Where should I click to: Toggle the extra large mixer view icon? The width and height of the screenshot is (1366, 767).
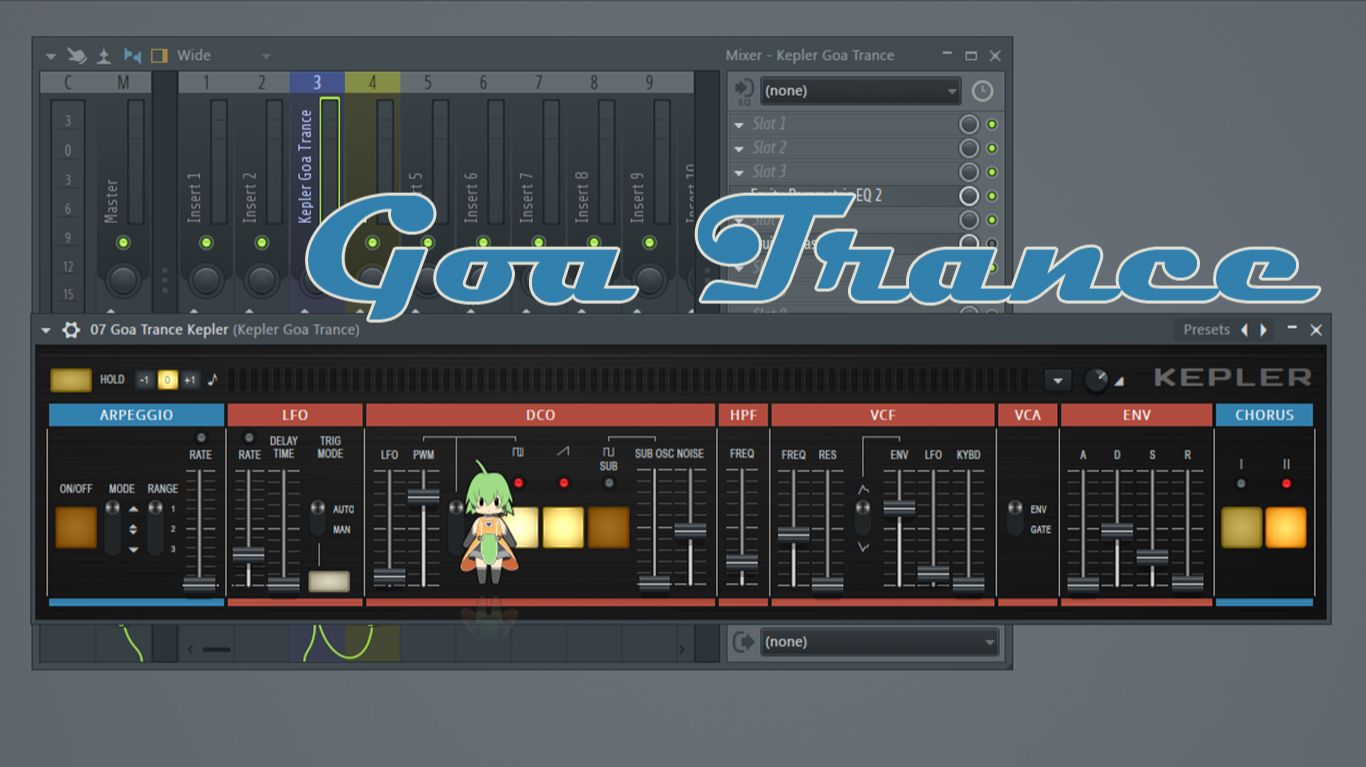pos(159,55)
